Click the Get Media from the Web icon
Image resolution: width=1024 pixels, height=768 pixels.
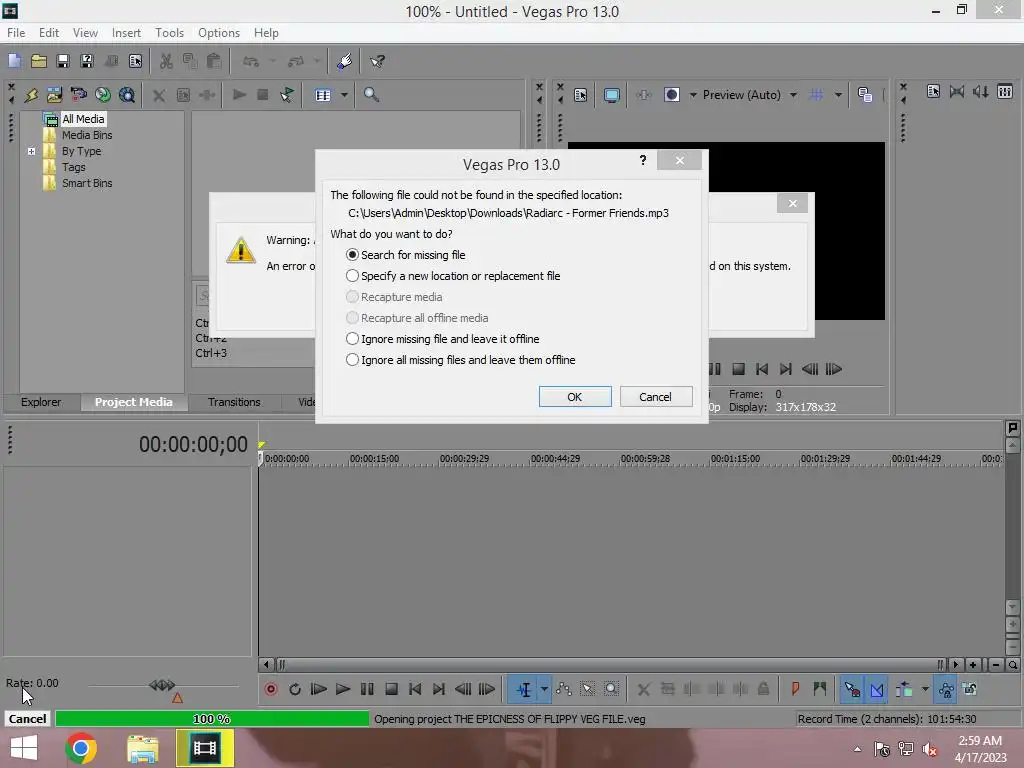point(103,95)
